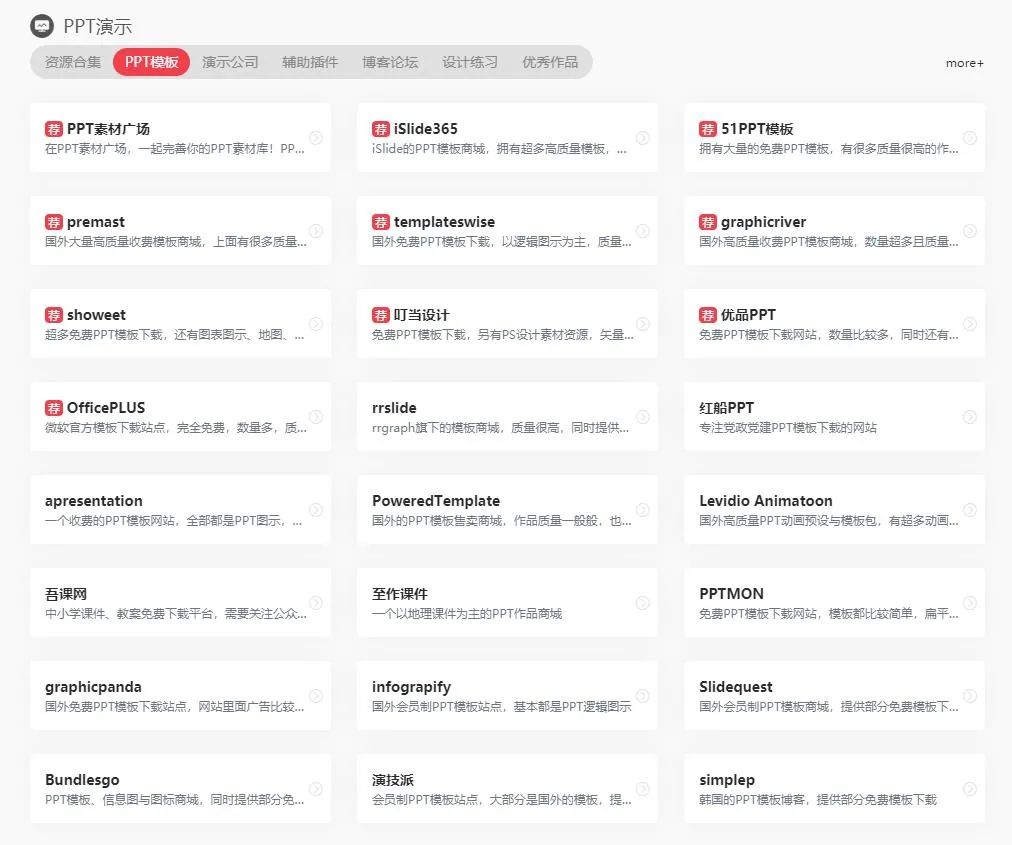Viewport: 1012px width, 845px height.
Task: Click the red 荐 badge next to PPT素材广场
Action: point(54,128)
